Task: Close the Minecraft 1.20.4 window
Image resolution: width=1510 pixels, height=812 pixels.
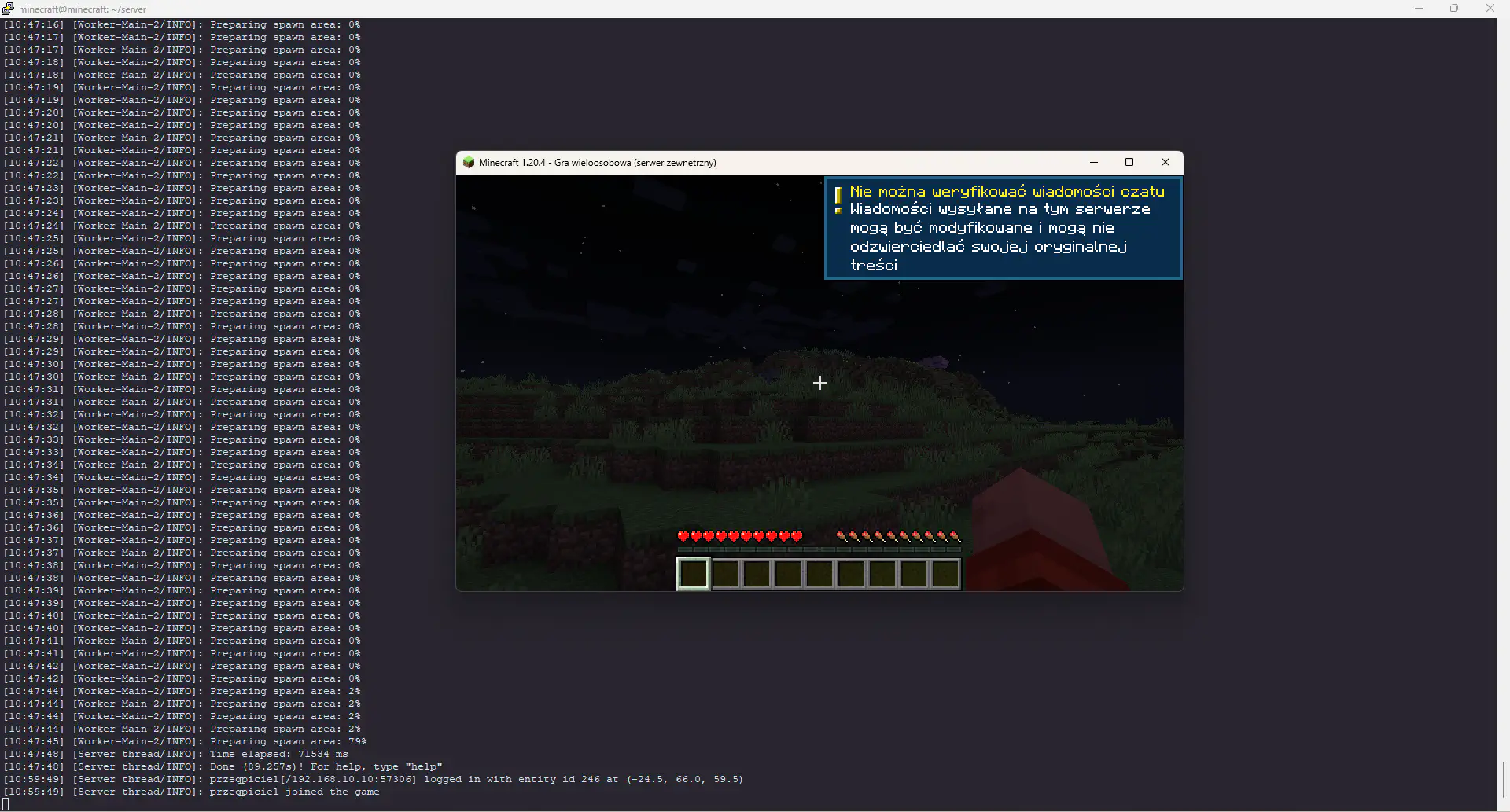Action: [1166, 163]
